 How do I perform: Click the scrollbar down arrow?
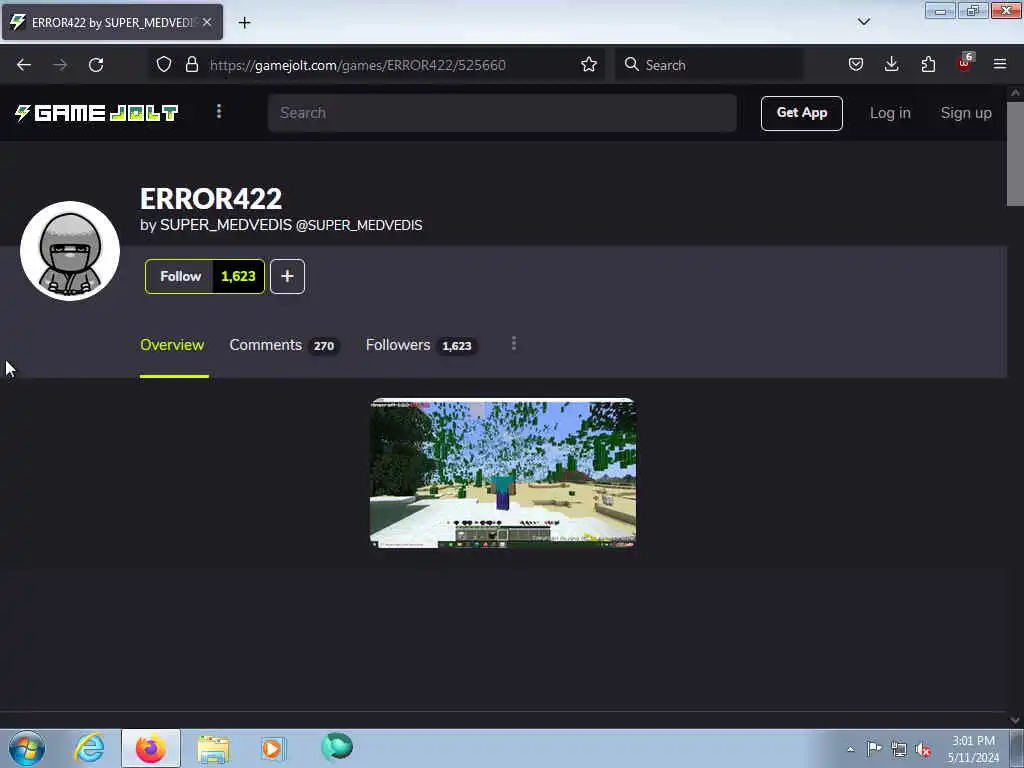1015,720
